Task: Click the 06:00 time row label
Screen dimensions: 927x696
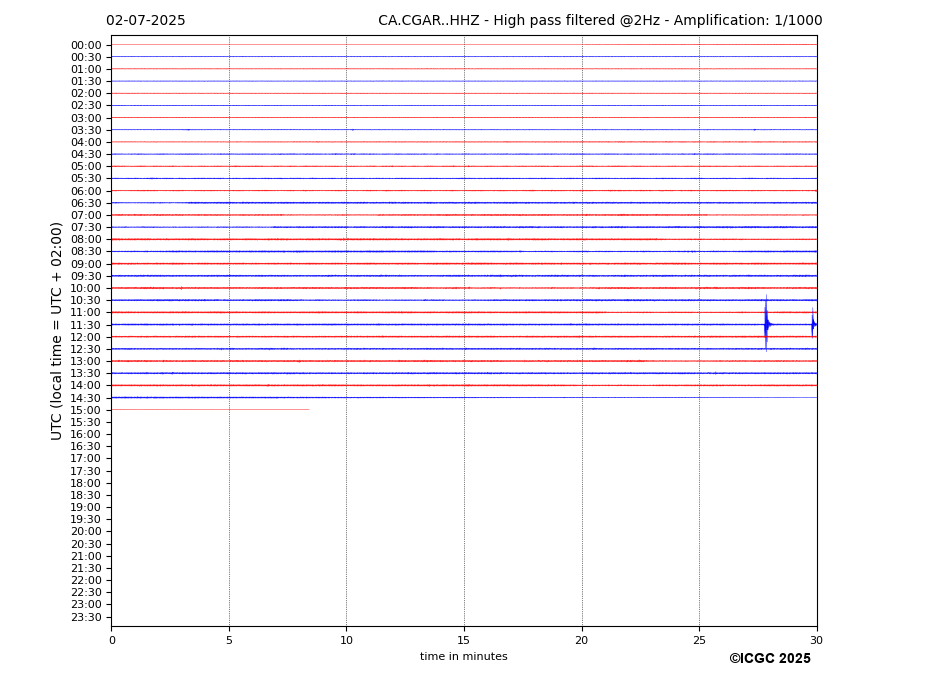Action: [x=86, y=192]
